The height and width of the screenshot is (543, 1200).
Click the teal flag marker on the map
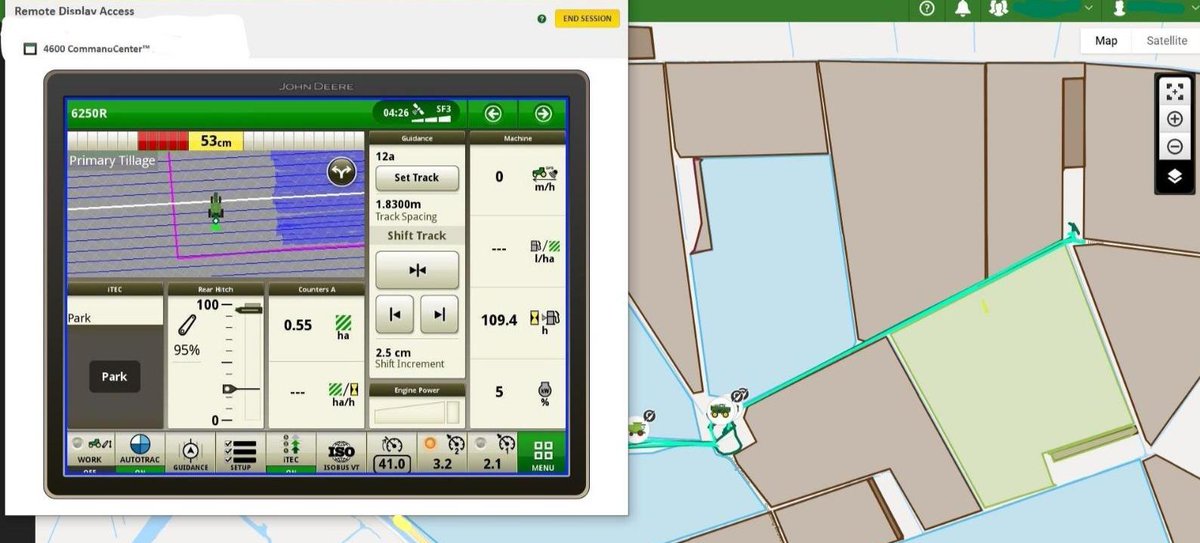pos(1073,229)
